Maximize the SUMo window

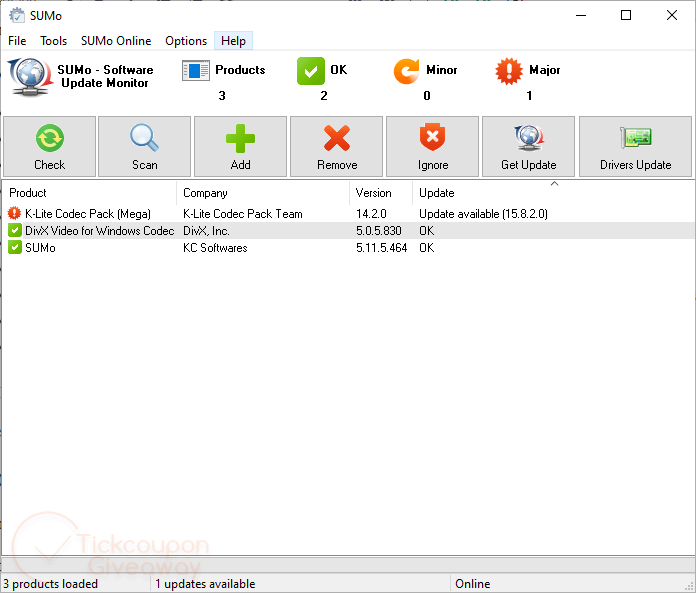pyautogui.click(x=625, y=15)
